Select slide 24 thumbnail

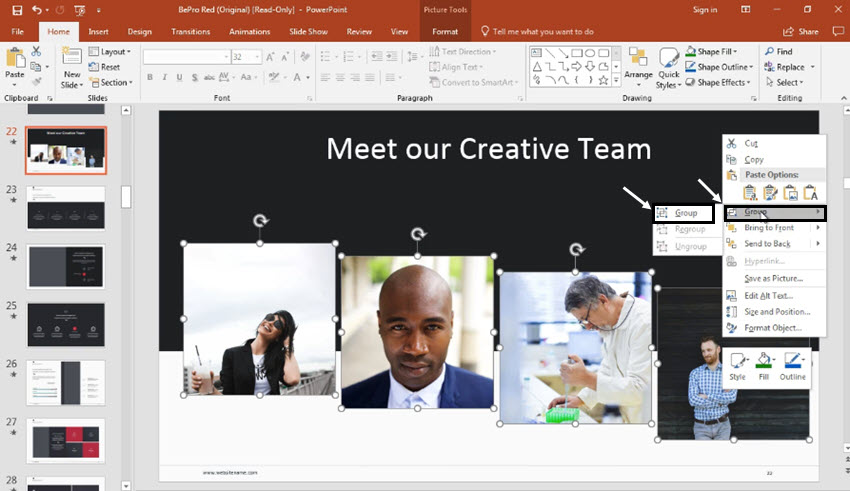65,266
